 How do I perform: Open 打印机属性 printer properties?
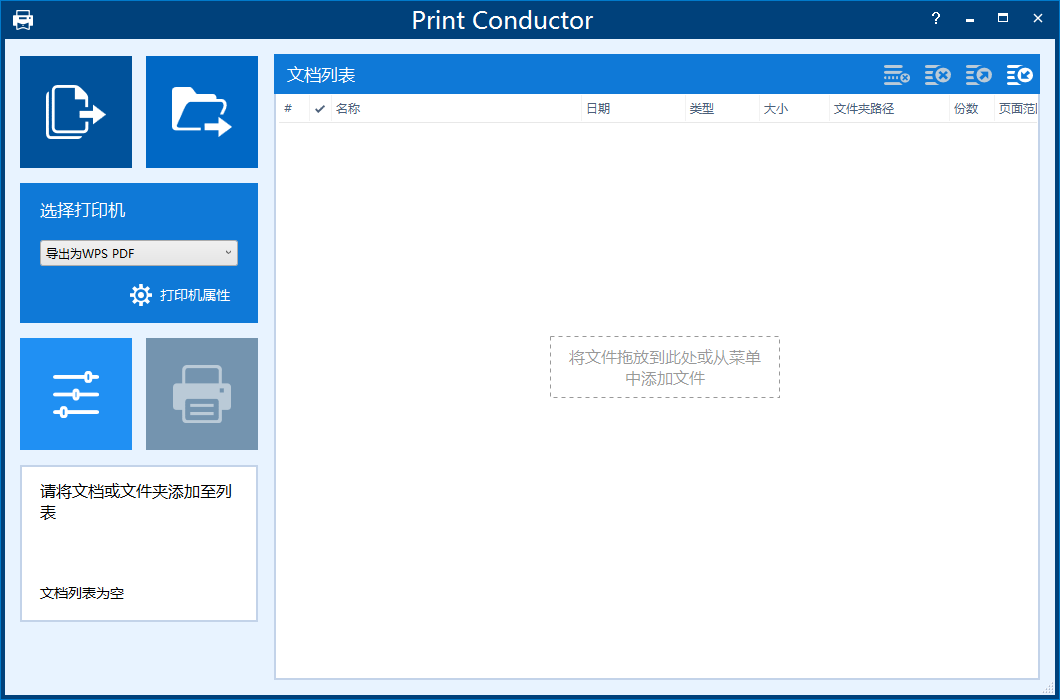195,296
